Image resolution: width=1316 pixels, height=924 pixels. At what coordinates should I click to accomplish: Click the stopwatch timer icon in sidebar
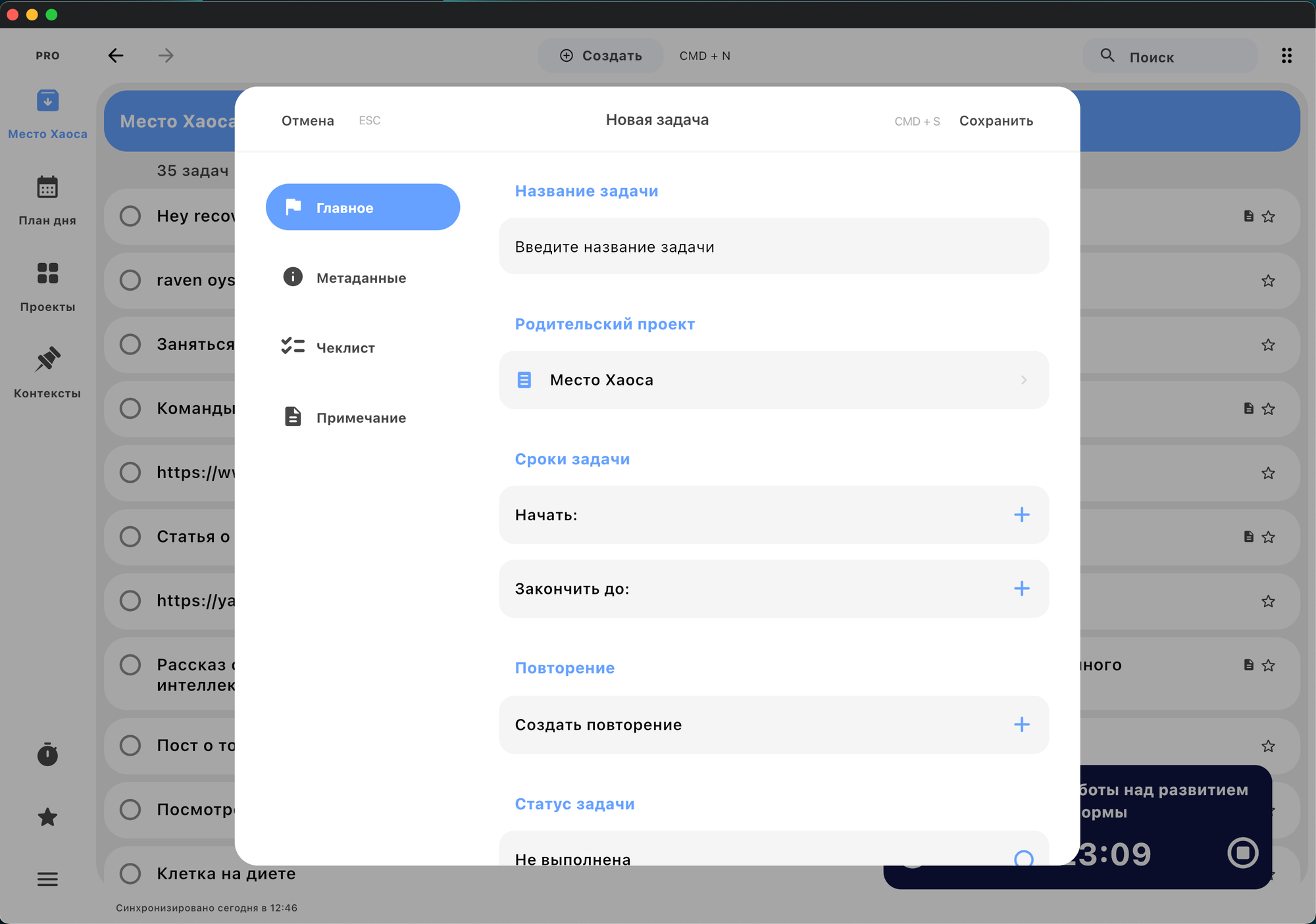(x=47, y=754)
